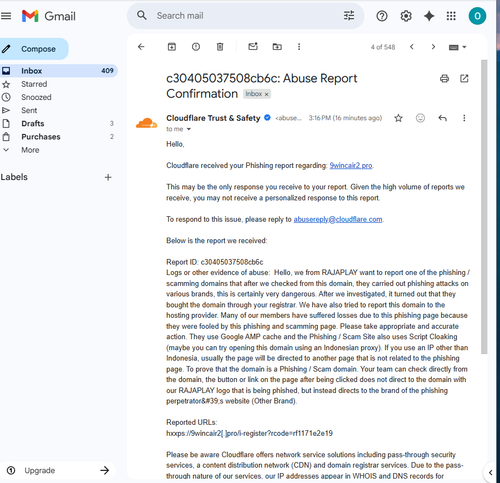Click the Gmail logo
500x483 pixels.
coord(49,16)
